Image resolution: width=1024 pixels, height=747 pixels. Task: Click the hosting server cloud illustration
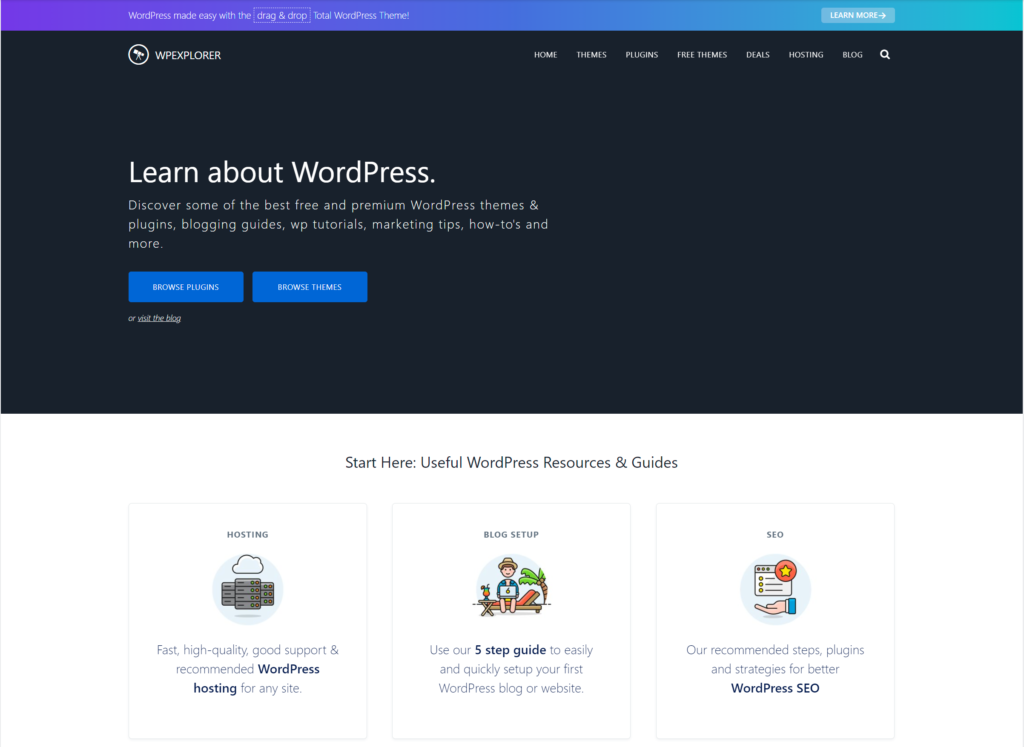point(247,589)
